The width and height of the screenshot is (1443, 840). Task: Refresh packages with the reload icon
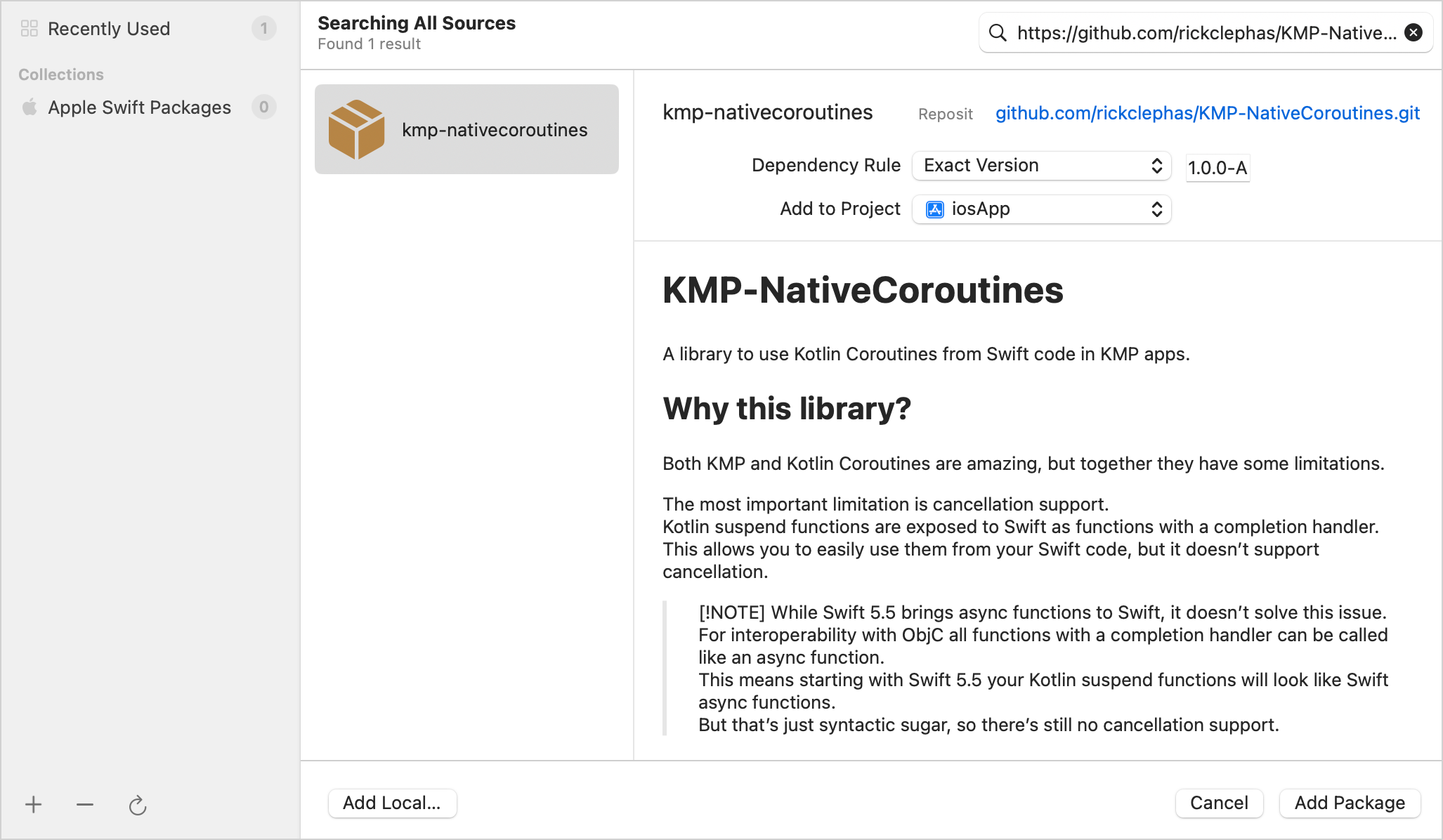pos(138,806)
